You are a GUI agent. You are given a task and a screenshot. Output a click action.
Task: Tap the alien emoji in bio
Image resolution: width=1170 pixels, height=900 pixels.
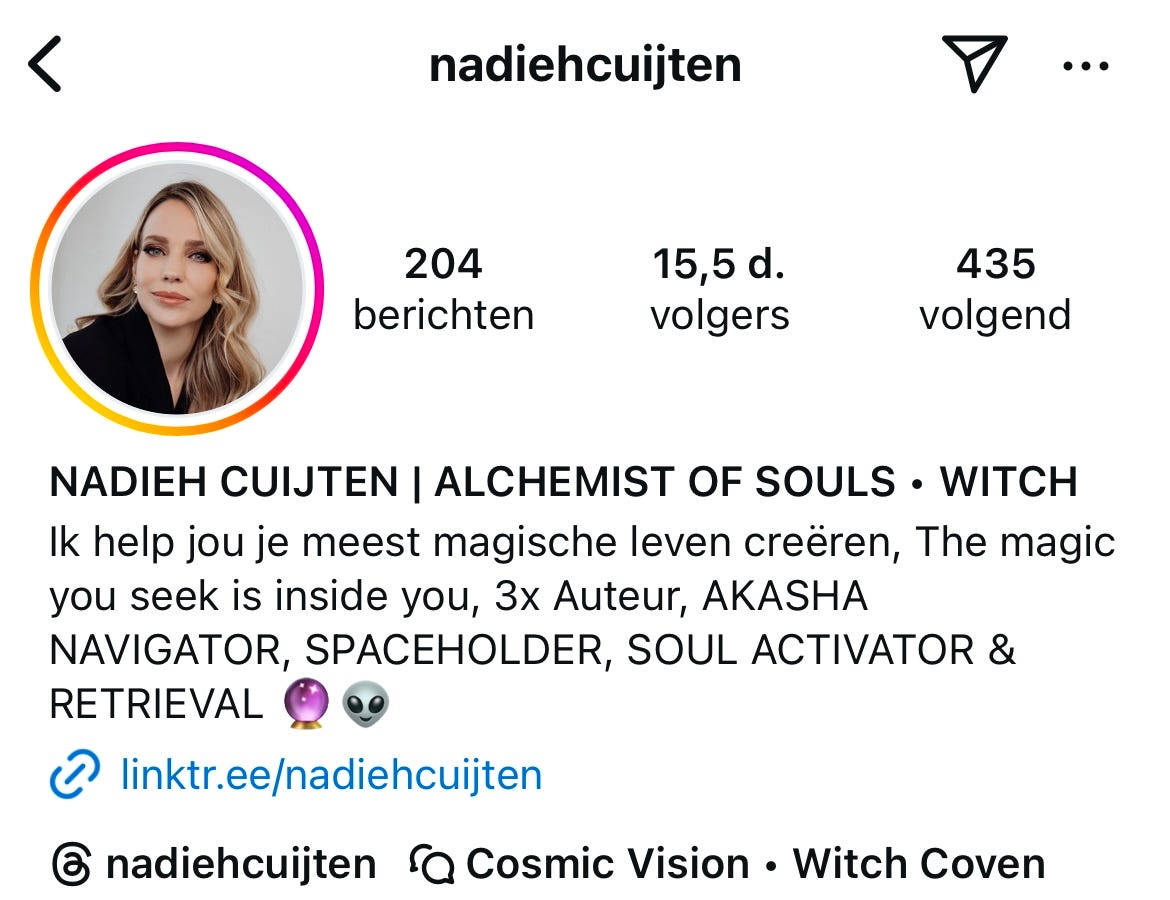click(x=366, y=703)
